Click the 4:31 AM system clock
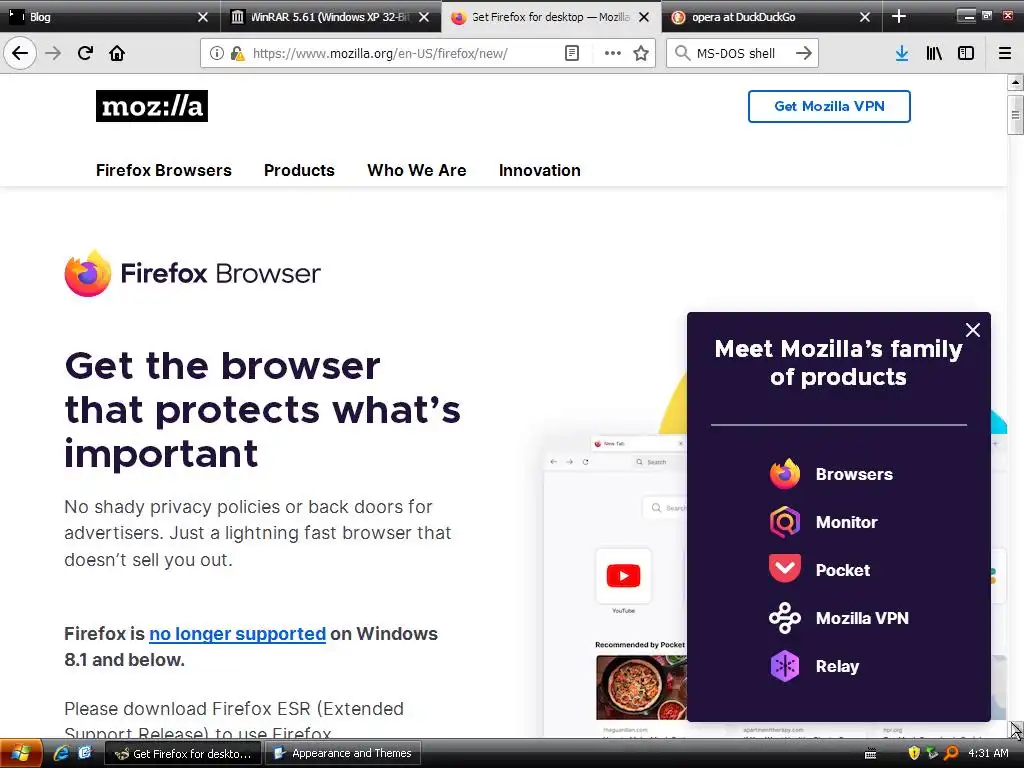The image size is (1024, 768). [988, 753]
